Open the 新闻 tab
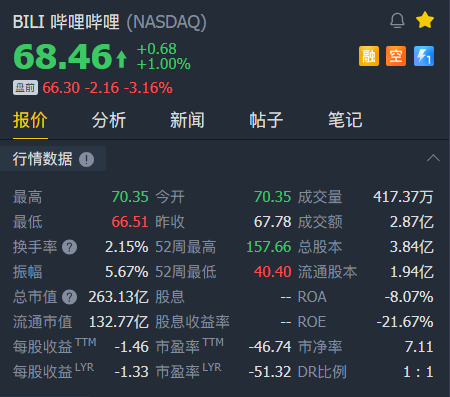Screen dimensions: 450x397 (x=188, y=120)
